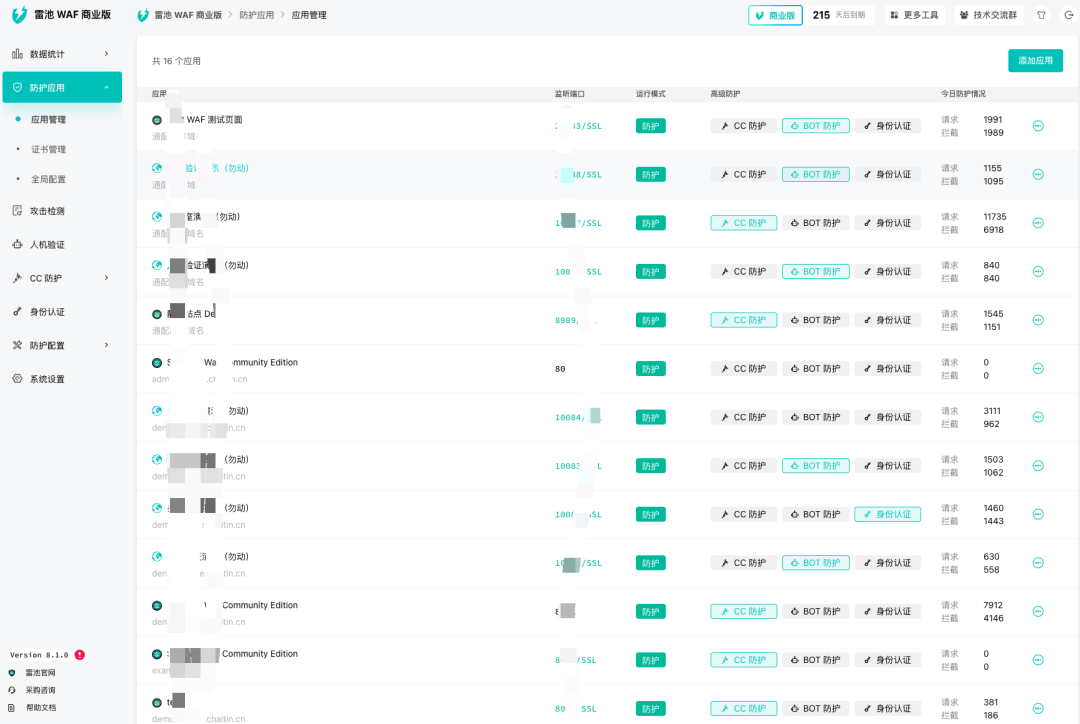Click the 添加应用 add application button
1080x724 pixels.
click(x=1035, y=61)
